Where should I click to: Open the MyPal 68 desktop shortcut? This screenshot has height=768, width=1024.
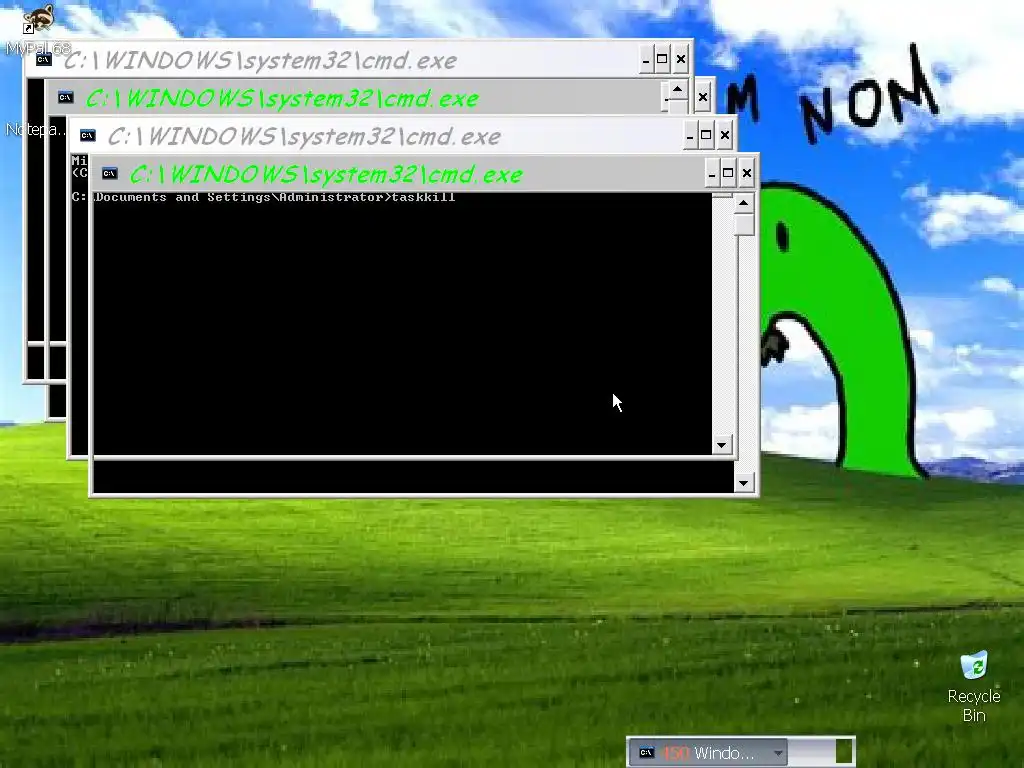37,29
